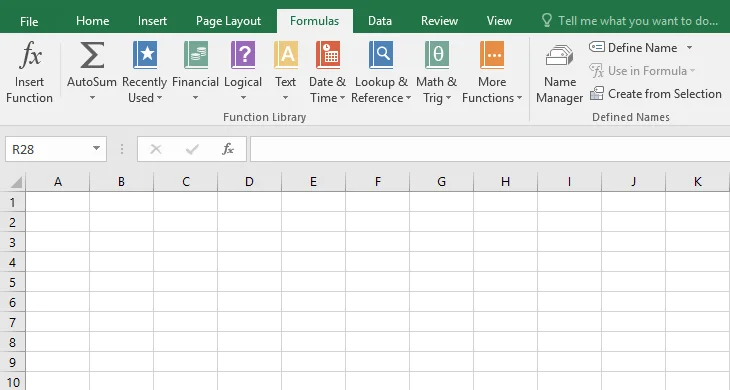Select the Formulas tab

(315, 21)
